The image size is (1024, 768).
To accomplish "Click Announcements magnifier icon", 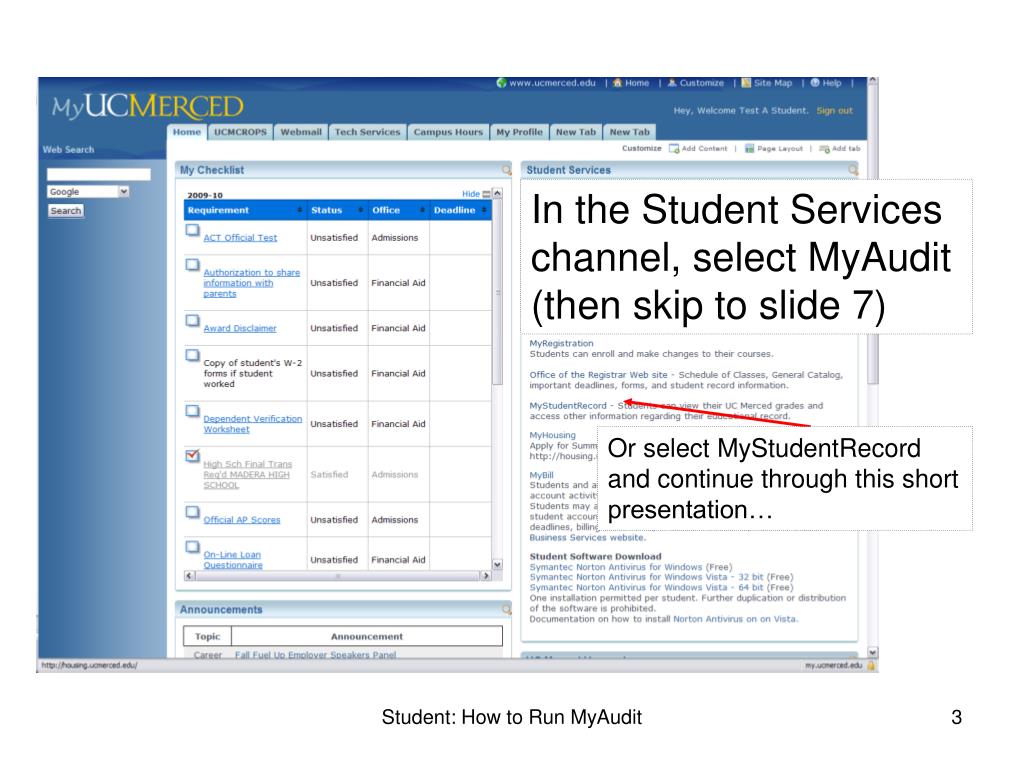I will click(x=506, y=609).
